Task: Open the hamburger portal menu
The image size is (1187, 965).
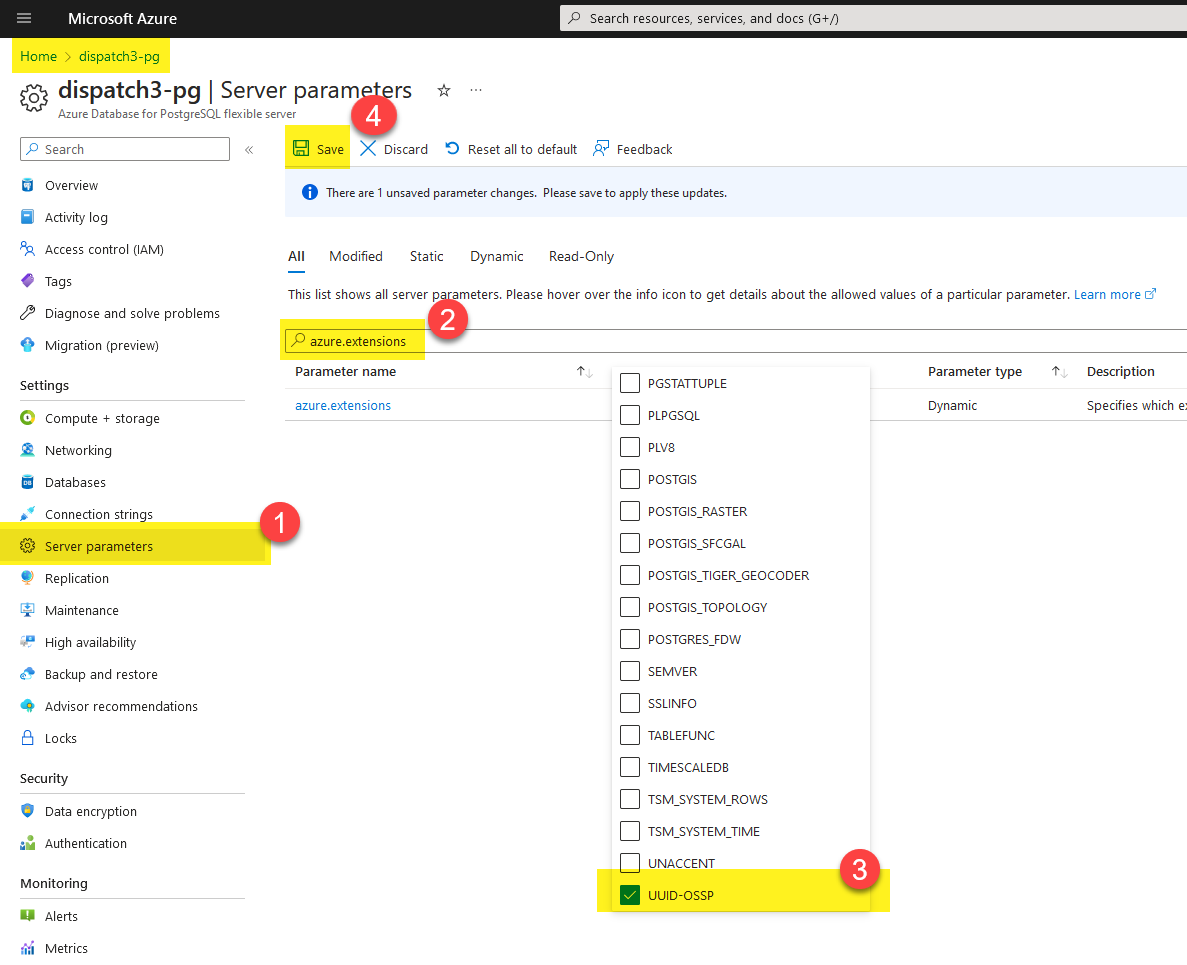Action: point(24,18)
